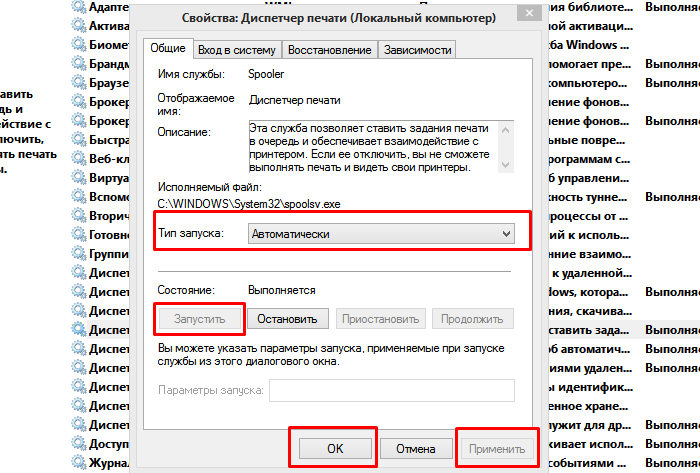This screenshot has width=700, height=473.
Task: Click the Запустить button
Action: (x=200, y=319)
